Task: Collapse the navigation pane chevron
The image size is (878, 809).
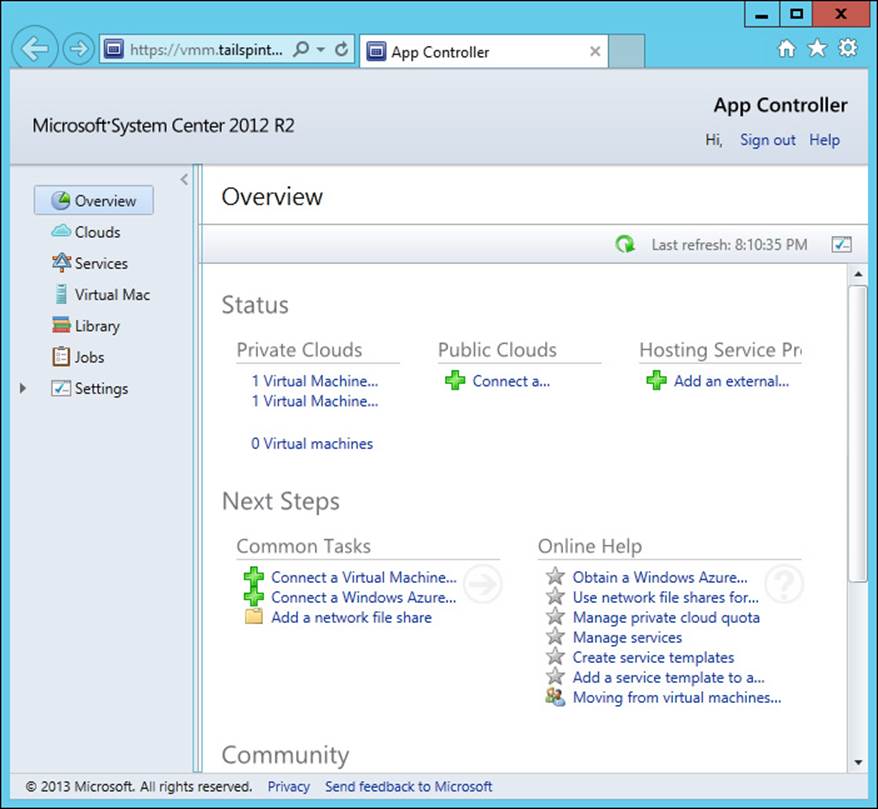Action: (x=184, y=180)
